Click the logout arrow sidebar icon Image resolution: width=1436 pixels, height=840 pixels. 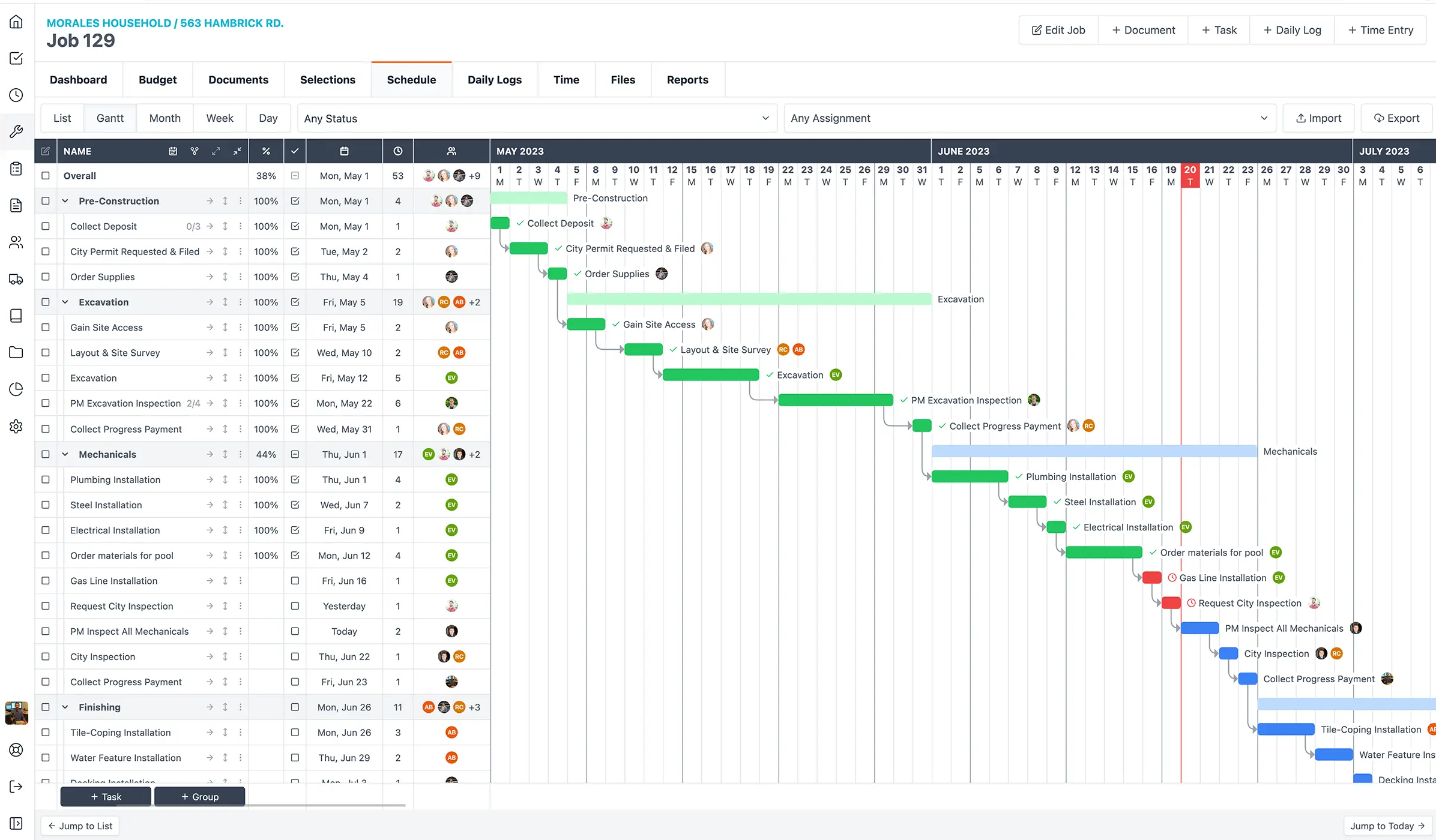tap(16, 787)
